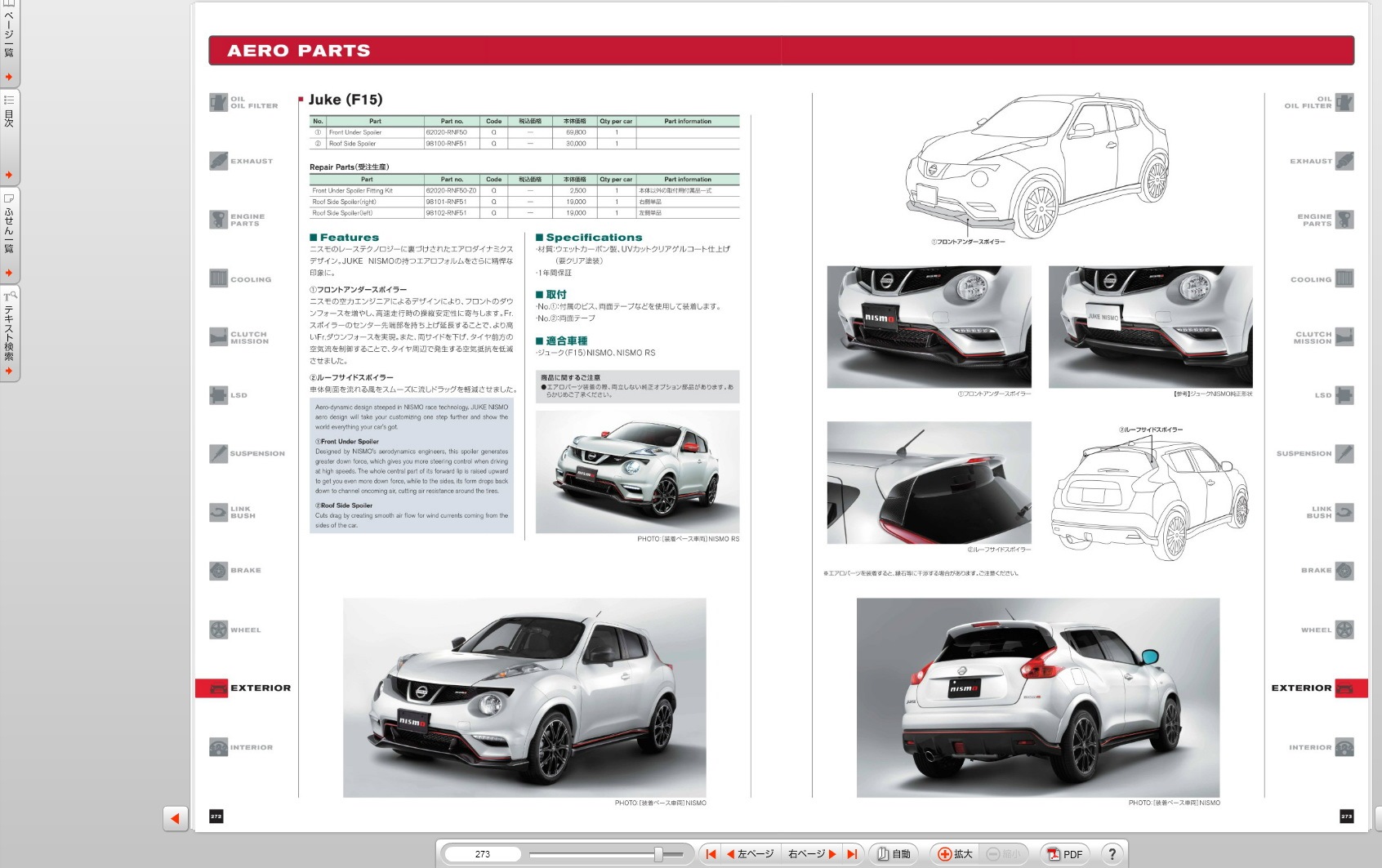The height and width of the screenshot is (868, 1382).
Task: Click the Features section heading
Action: pos(345,238)
